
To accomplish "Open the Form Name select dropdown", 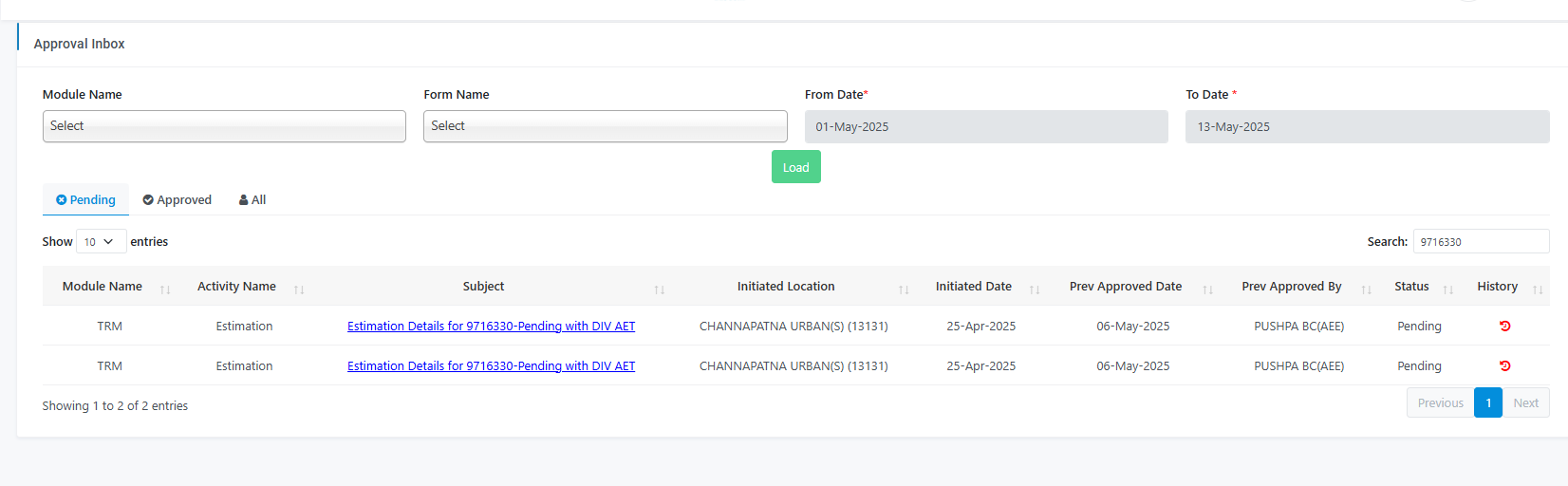I will tap(606, 126).
